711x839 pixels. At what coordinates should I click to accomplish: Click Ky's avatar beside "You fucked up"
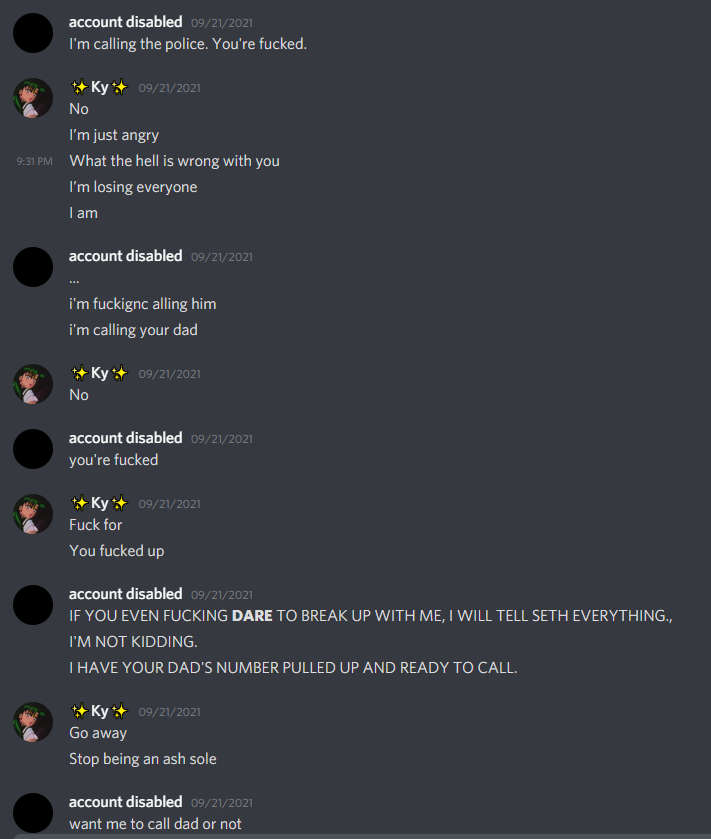click(33, 514)
